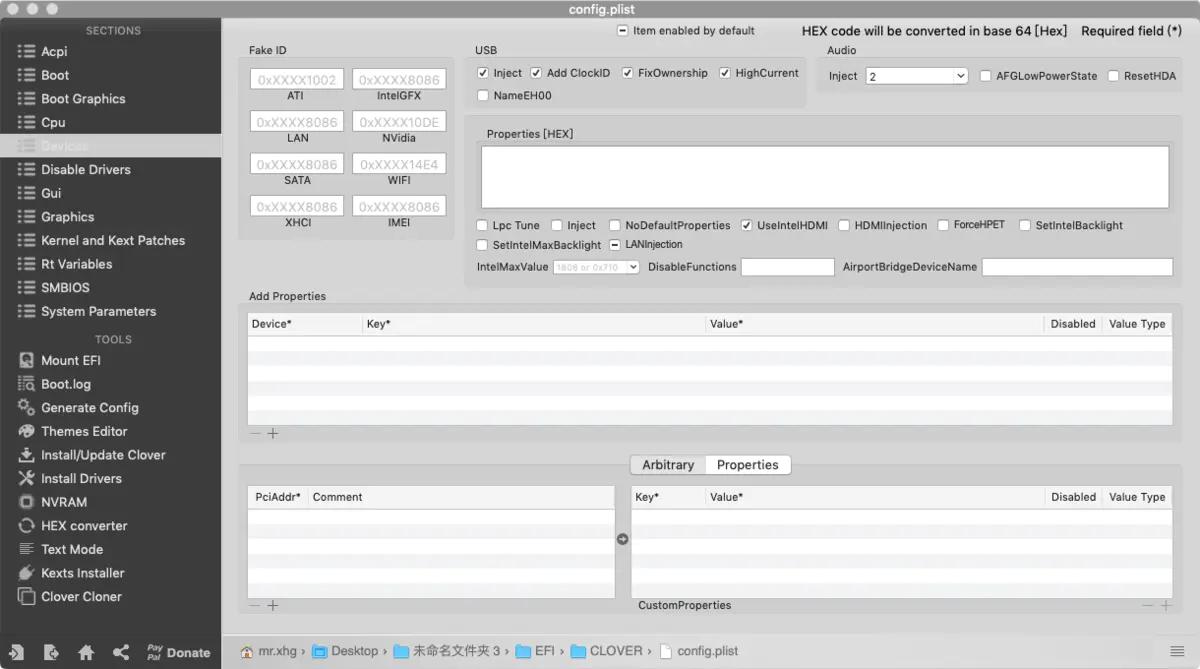Viewport: 1200px width, 669px height.
Task: Switch to the Arbitrary tab
Action: coord(666,464)
